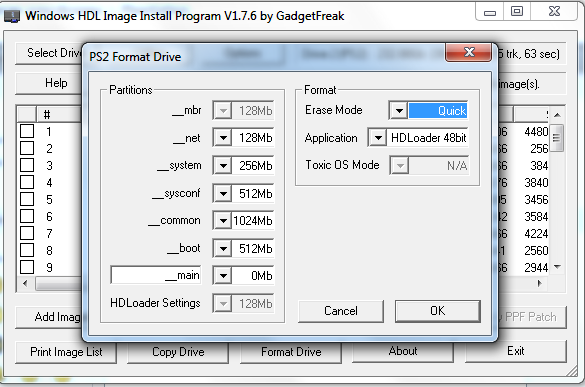
Task: Click the vertical scrollbar thumb of image list
Action: (556, 138)
